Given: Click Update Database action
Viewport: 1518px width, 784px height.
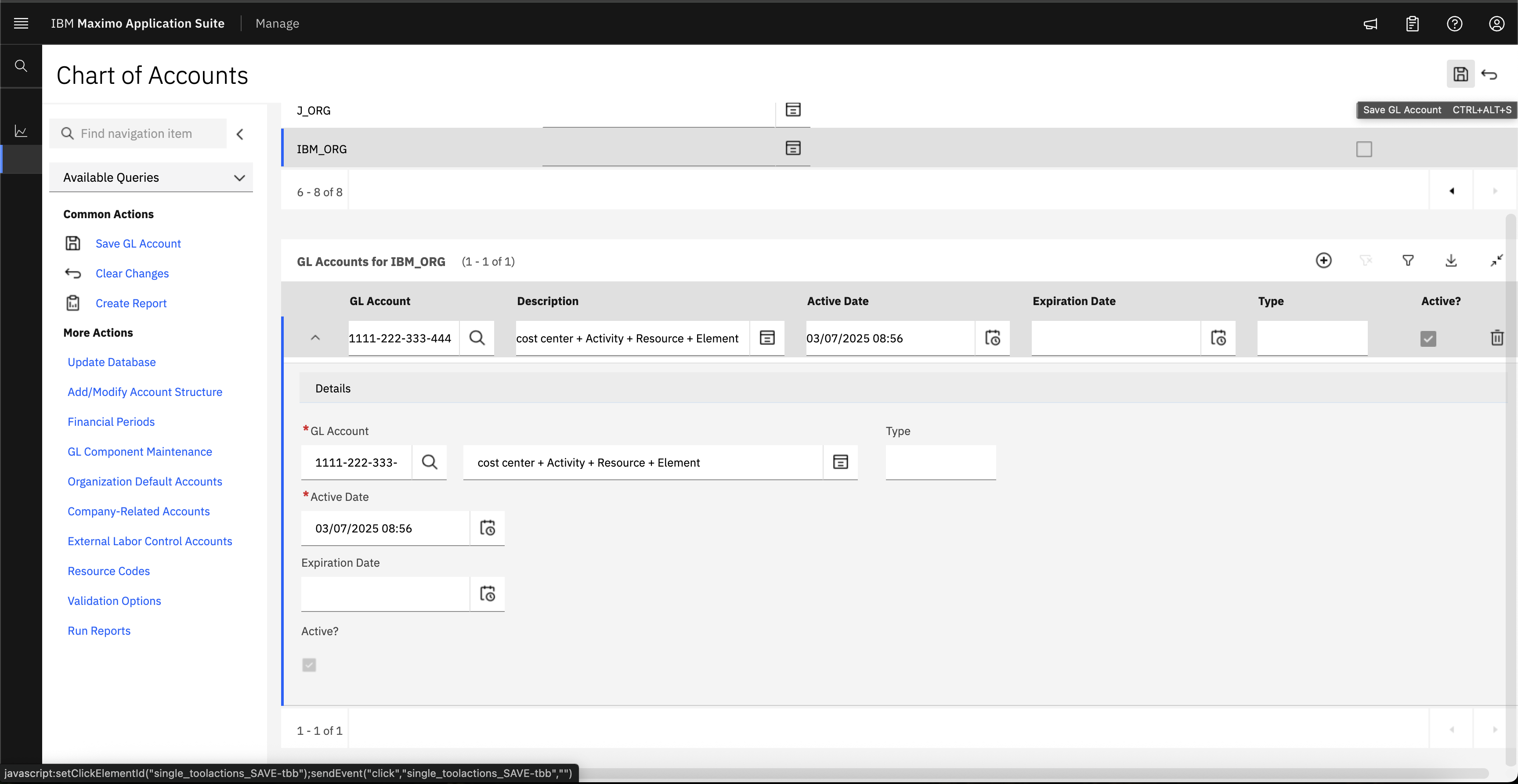Looking at the screenshot, I should (112, 362).
